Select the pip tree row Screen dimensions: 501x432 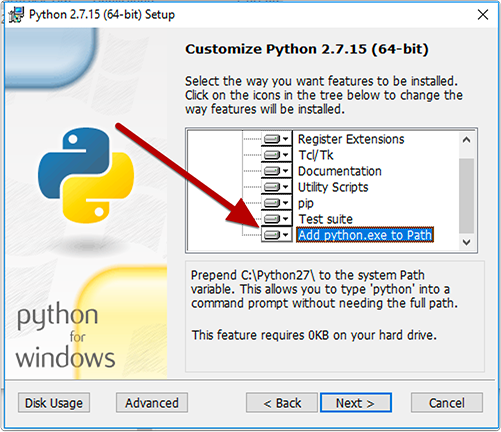[x=306, y=203]
